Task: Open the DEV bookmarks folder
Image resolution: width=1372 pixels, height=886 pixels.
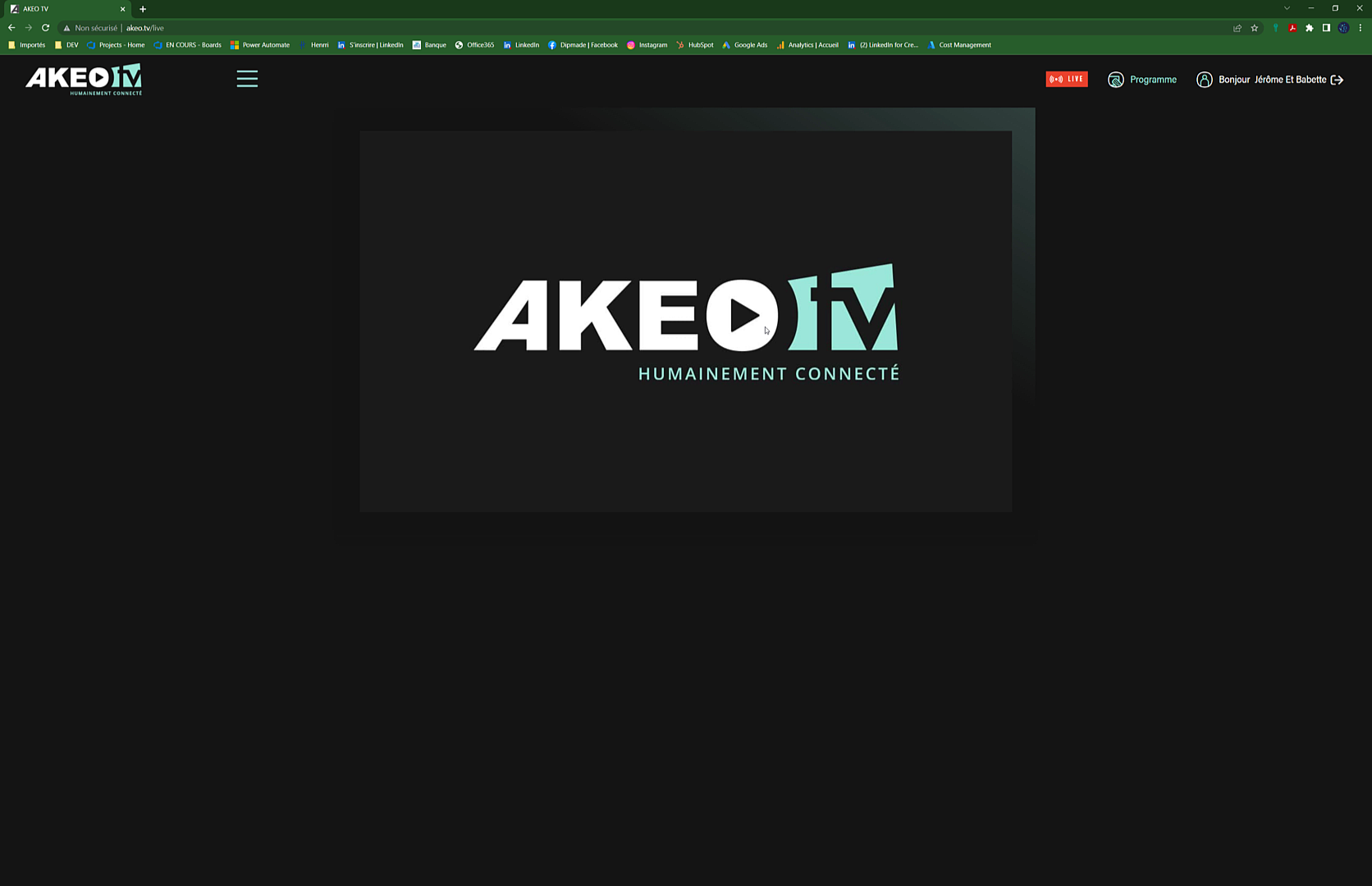Action: 66,45
